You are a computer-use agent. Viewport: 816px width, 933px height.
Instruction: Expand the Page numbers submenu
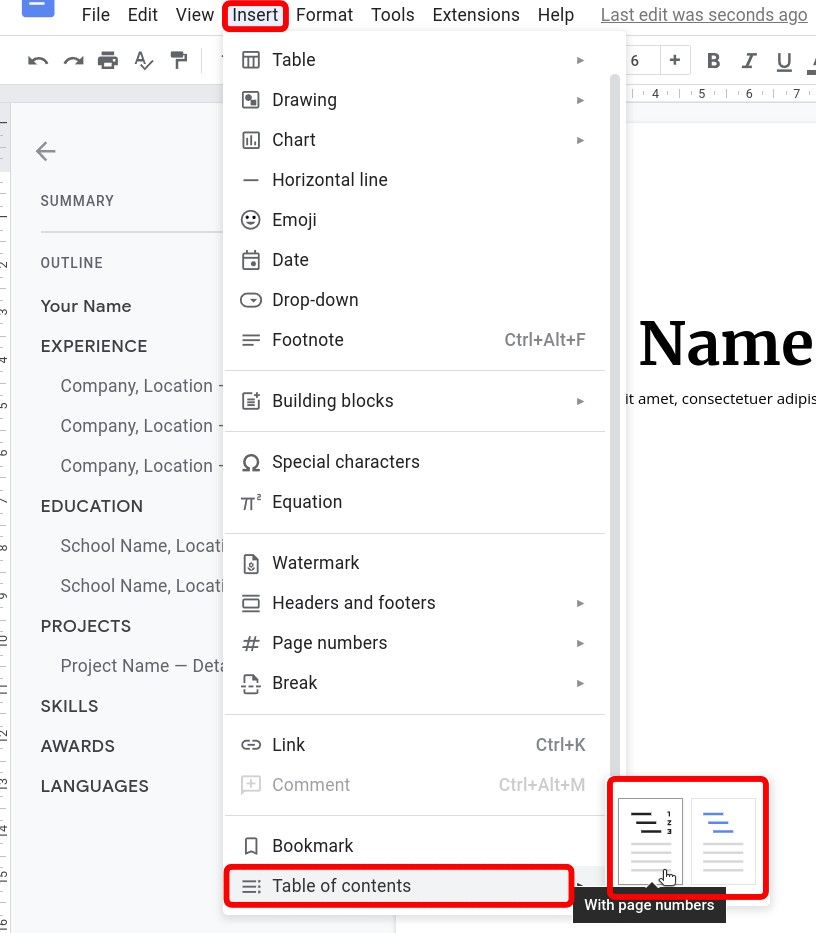point(581,643)
